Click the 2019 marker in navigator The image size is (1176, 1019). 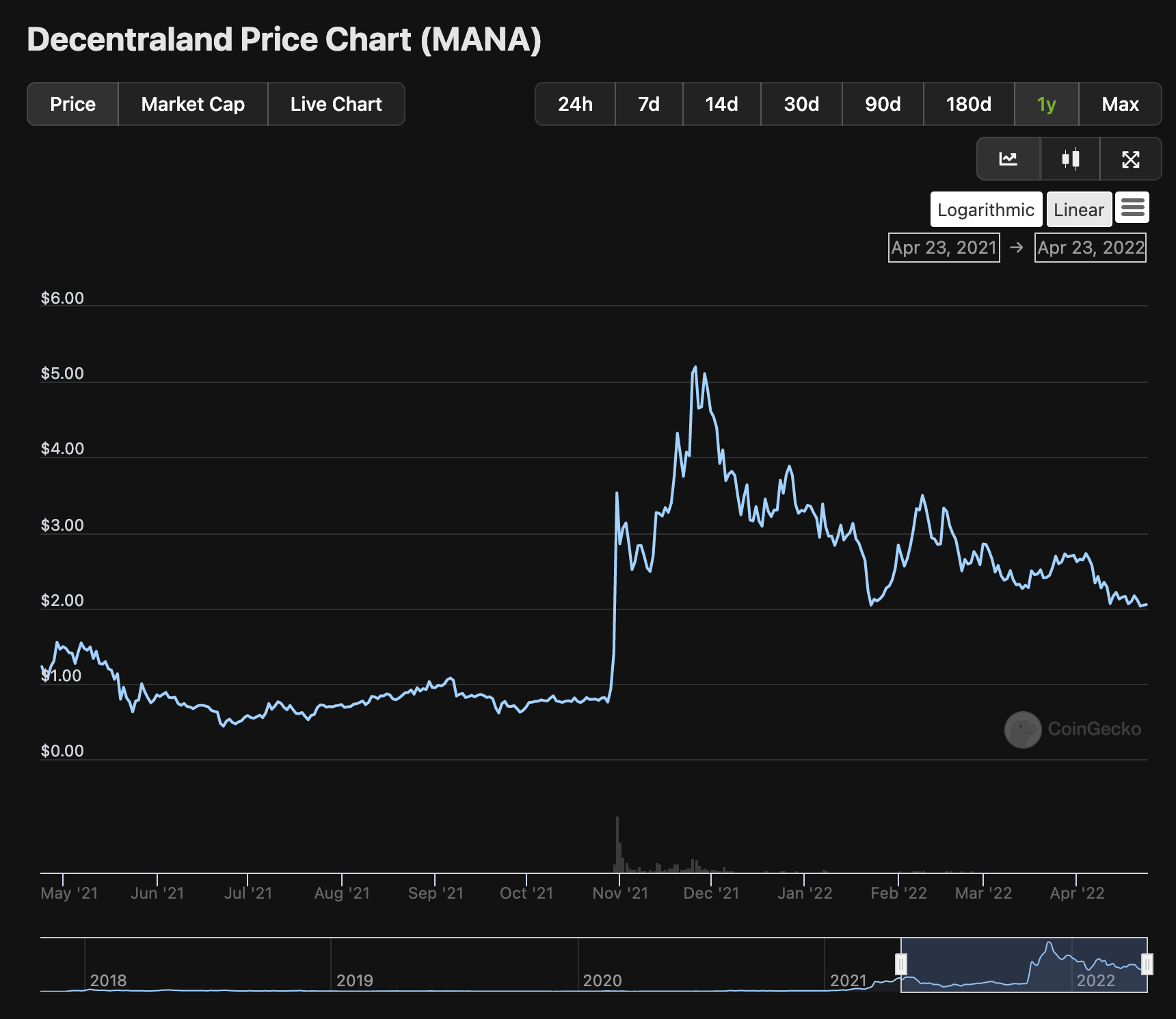tap(354, 980)
